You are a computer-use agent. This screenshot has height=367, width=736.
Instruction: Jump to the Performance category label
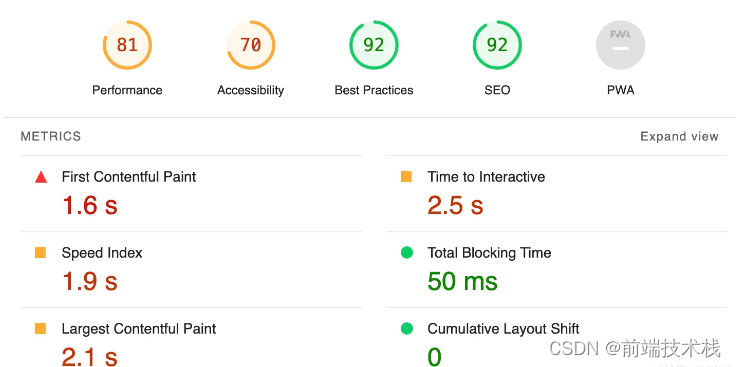point(127,90)
